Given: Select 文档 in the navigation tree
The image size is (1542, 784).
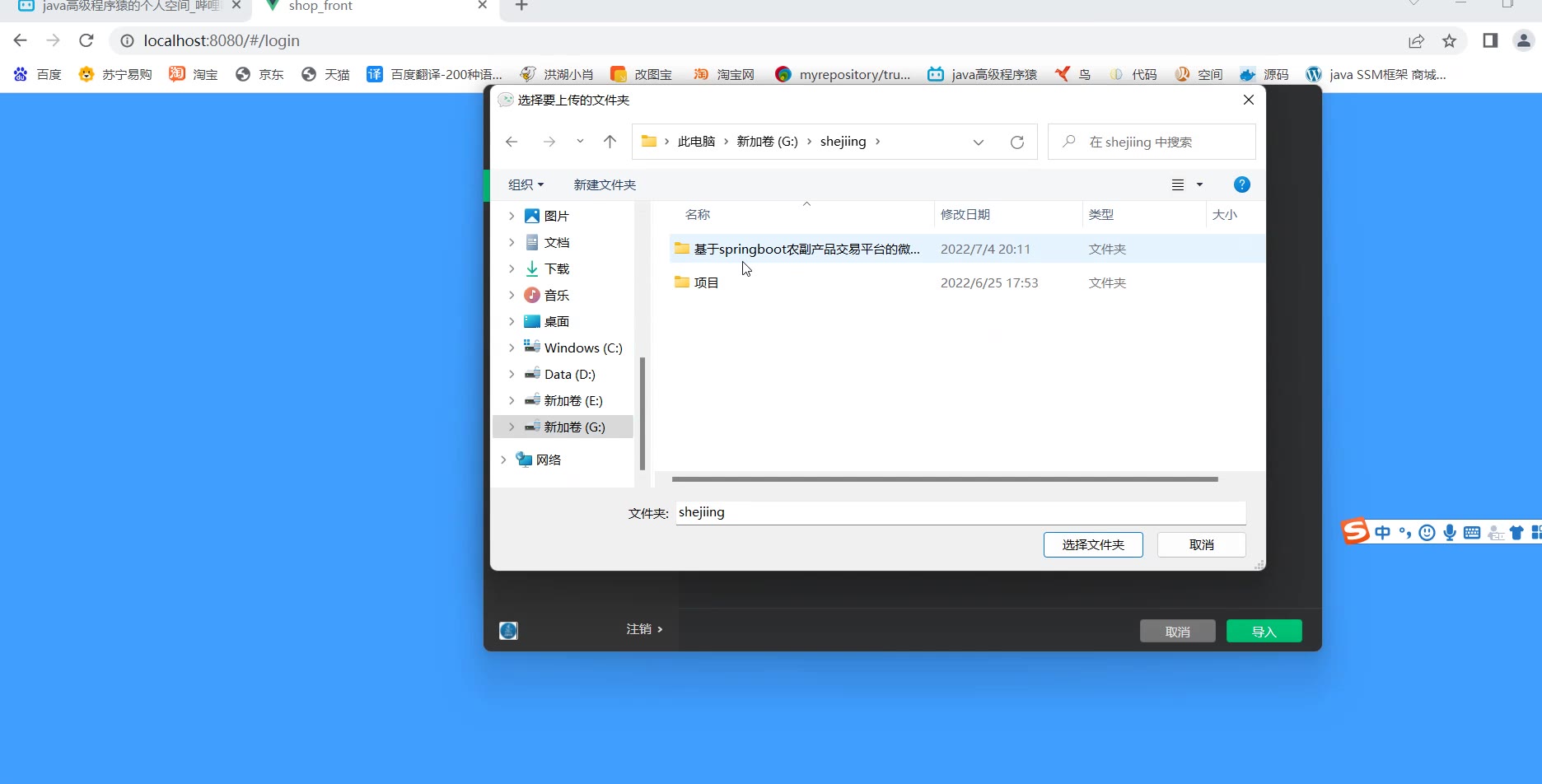Looking at the screenshot, I should [557, 242].
